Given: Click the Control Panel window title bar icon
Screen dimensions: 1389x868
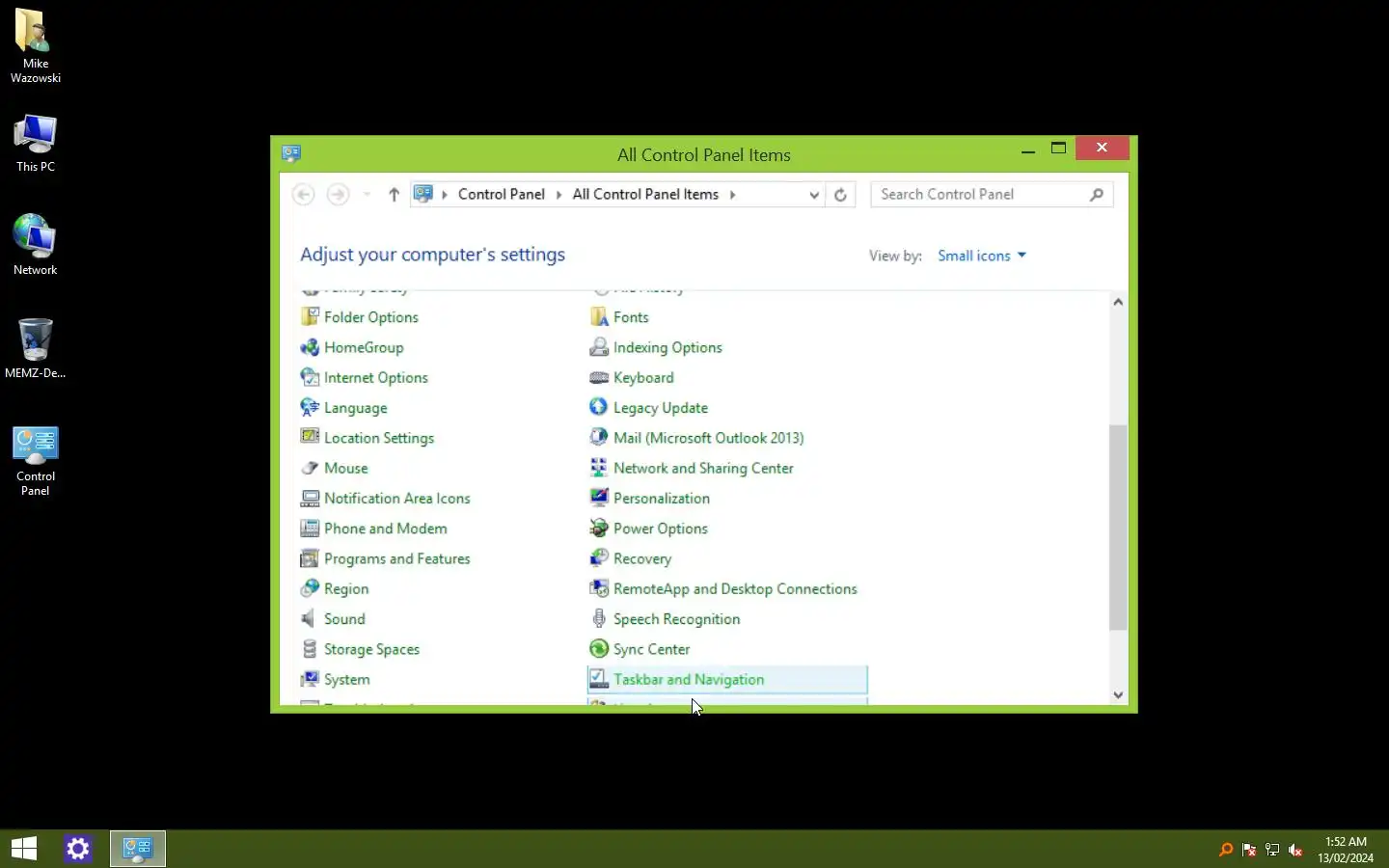Looking at the screenshot, I should point(291,152).
